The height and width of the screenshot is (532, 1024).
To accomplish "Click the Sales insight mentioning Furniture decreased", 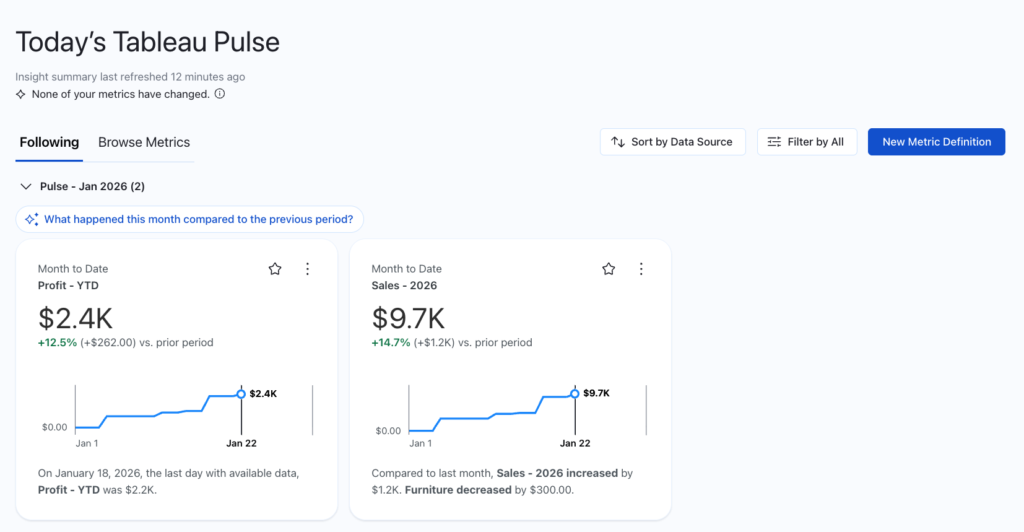I will click(x=502, y=481).
